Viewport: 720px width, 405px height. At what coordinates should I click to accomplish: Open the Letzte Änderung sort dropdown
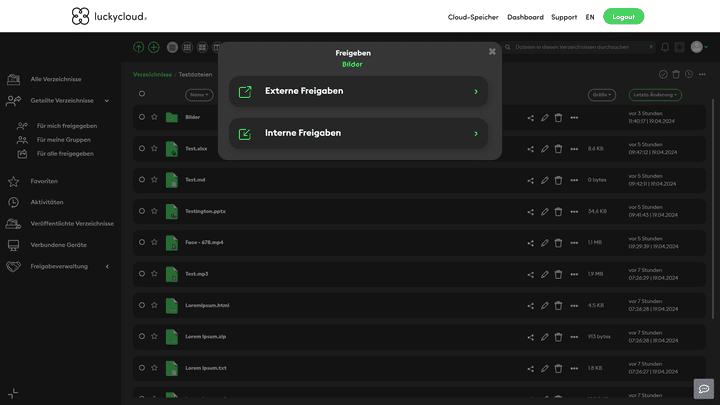(x=655, y=95)
